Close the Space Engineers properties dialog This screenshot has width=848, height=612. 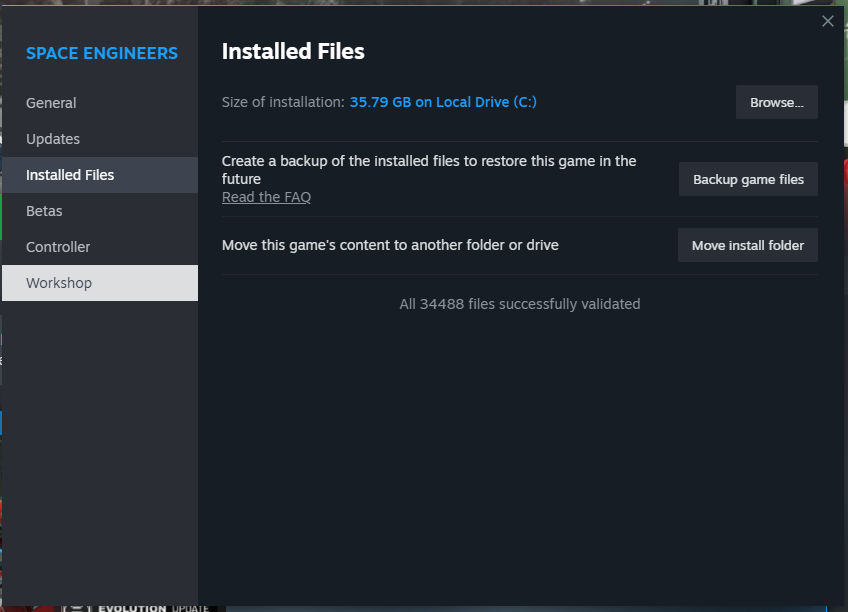point(827,21)
